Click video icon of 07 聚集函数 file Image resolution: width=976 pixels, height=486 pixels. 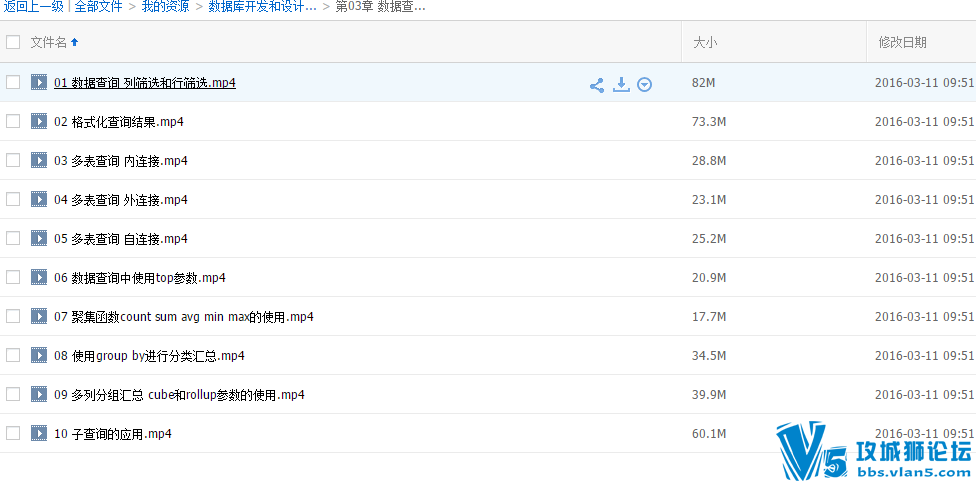(39, 316)
